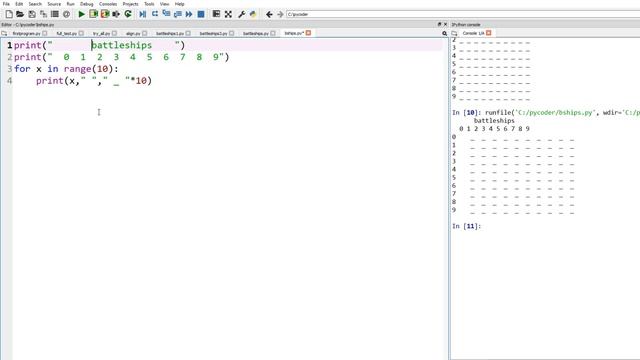The image size is (640, 360).
Task: Open the View menu
Action: coord(164,4)
